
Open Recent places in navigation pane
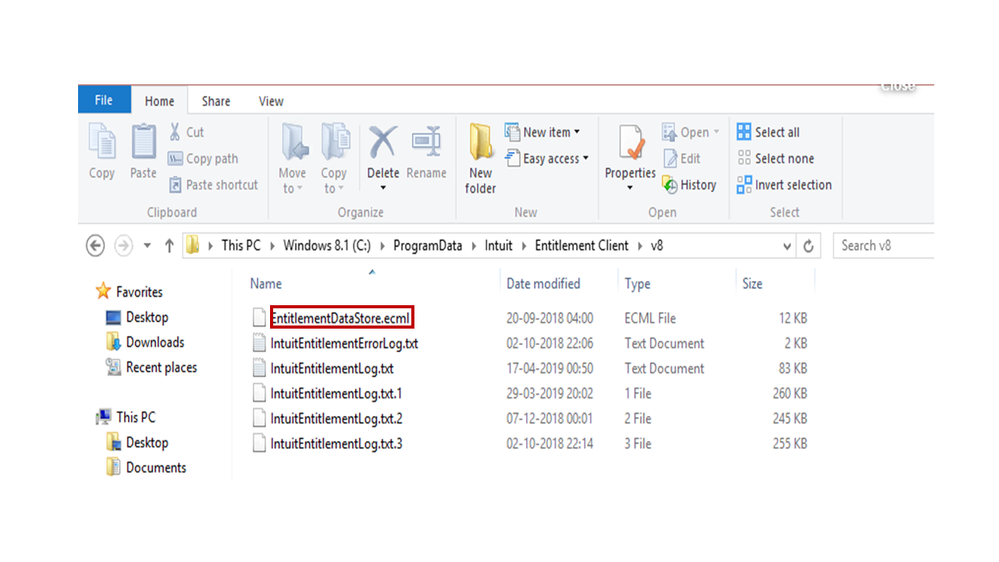tap(152, 368)
